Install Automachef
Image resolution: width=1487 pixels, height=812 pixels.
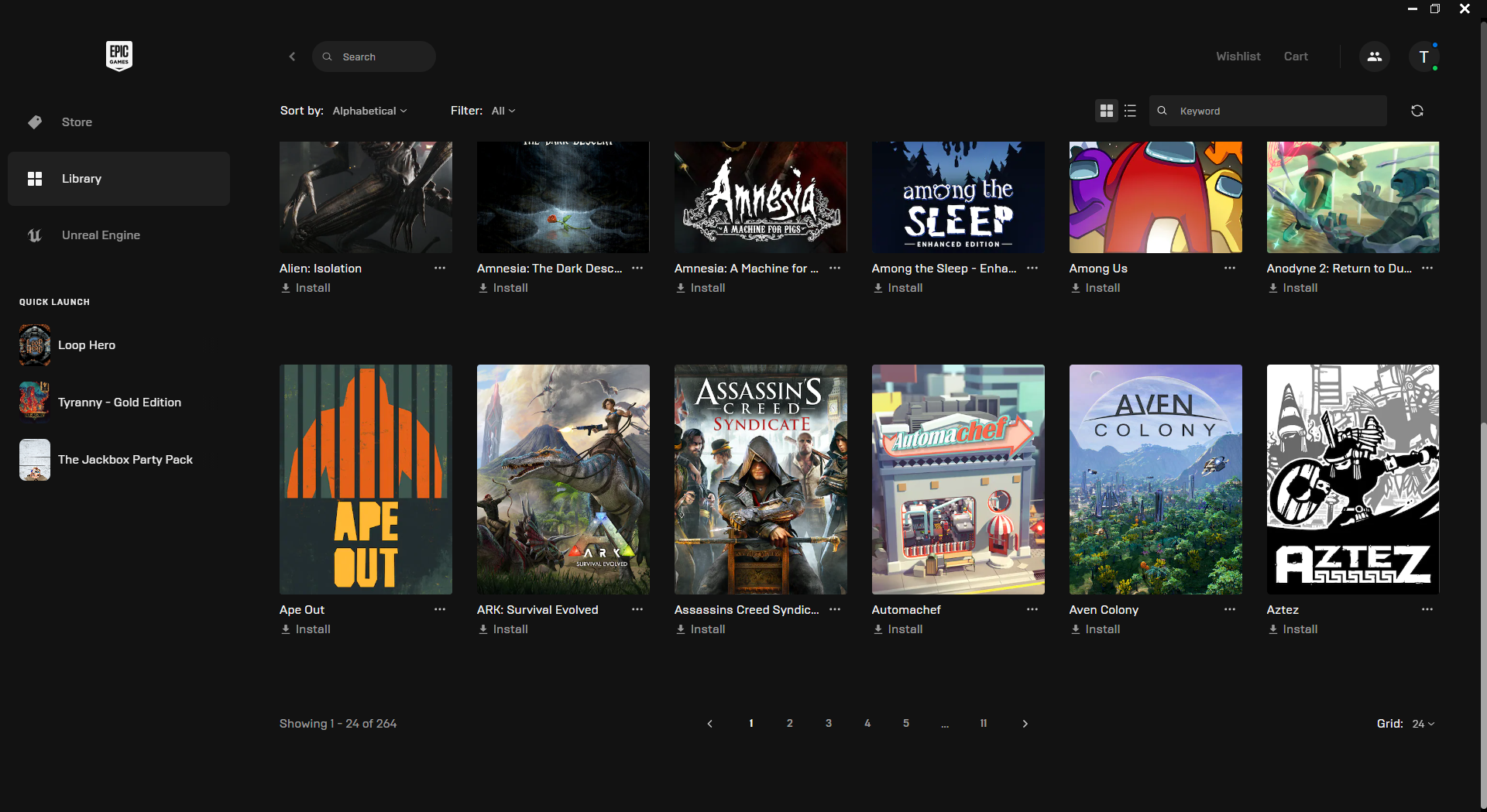pyautogui.click(x=898, y=629)
